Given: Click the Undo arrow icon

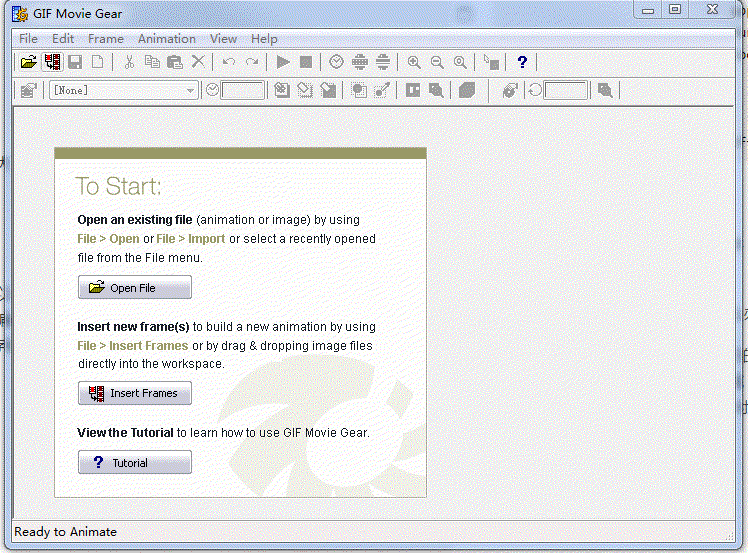Looking at the screenshot, I should (x=229, y=62).
